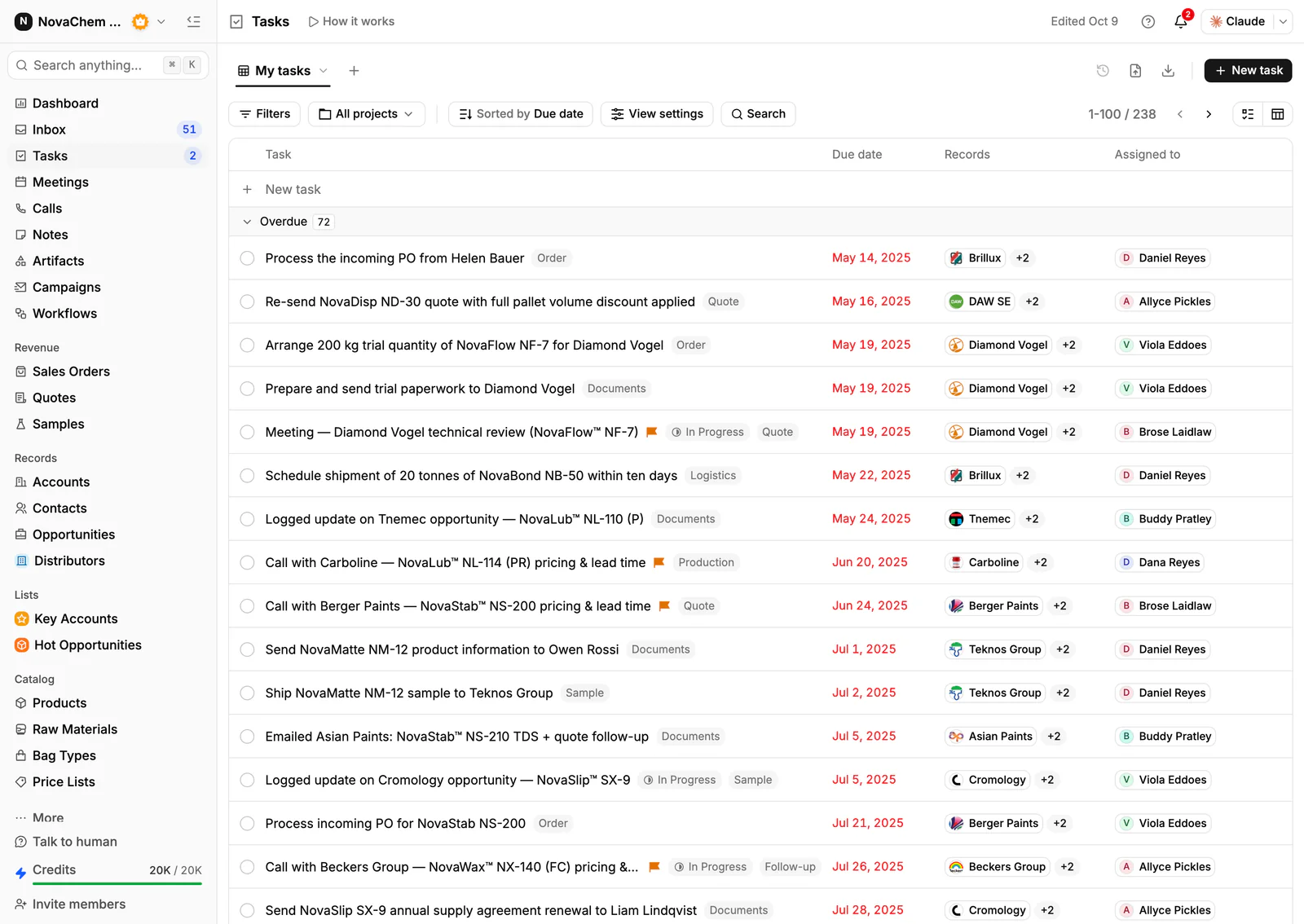This screenshot has height=924, width=1304.
Task: Click the How it works link
Action: [x=351, y=22]
